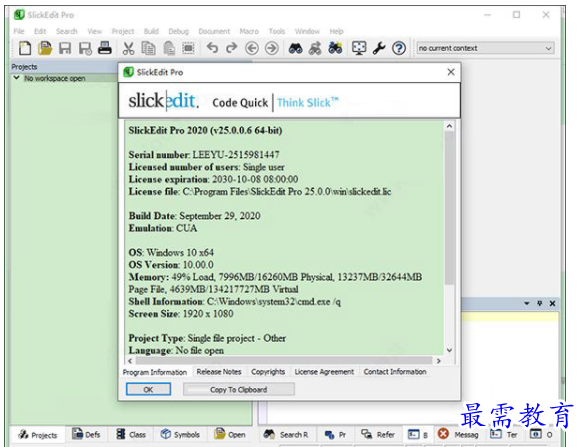Click the info pane scroll up arrow
Screen dimensions: 582x447
tap(449, 126)
